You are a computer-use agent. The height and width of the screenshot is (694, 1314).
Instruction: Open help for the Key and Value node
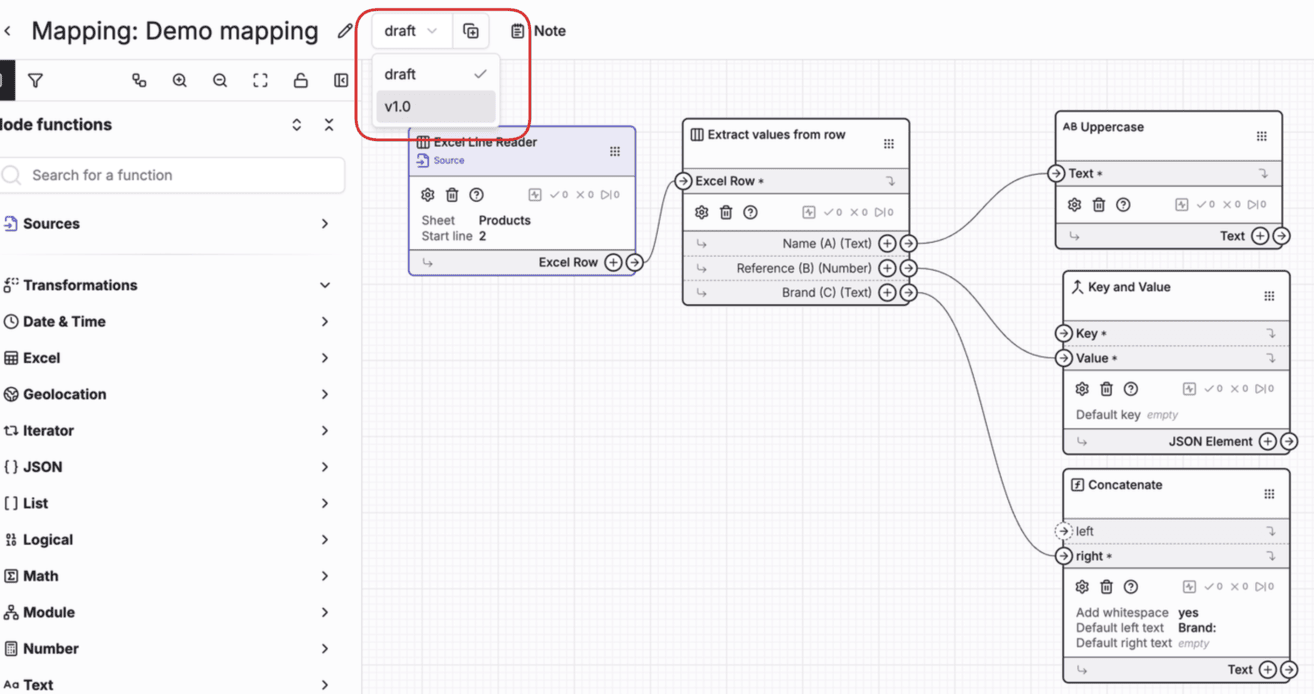1130,389
